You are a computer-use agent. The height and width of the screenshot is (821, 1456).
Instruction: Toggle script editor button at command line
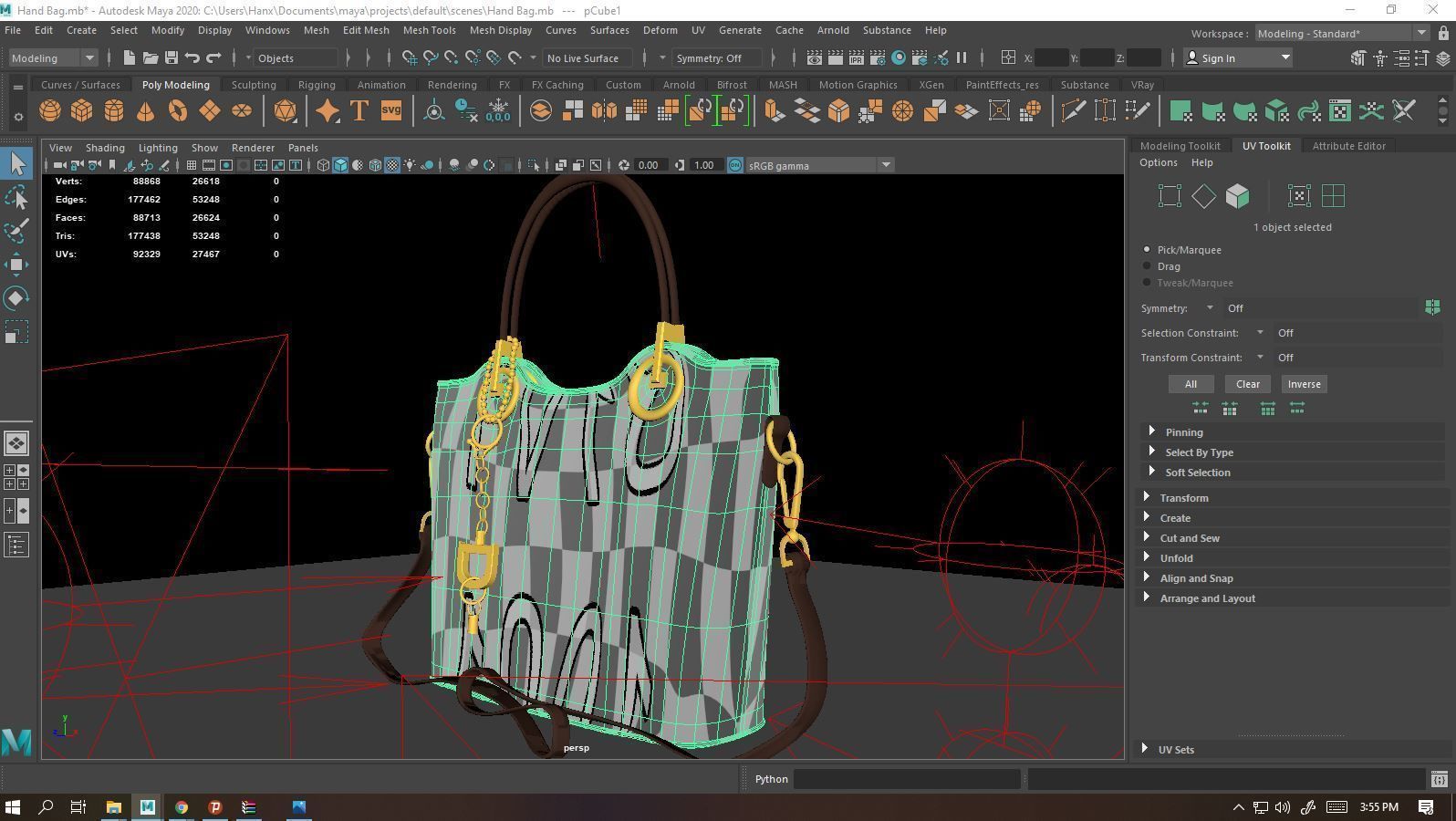pos(1439,779)
